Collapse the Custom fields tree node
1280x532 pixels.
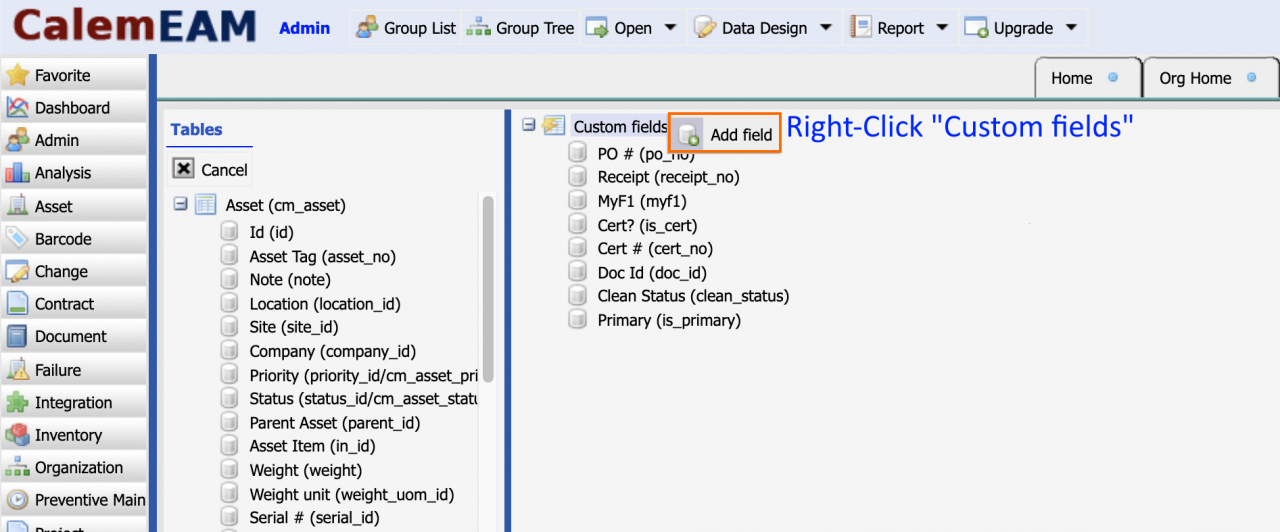coord(529,126)
